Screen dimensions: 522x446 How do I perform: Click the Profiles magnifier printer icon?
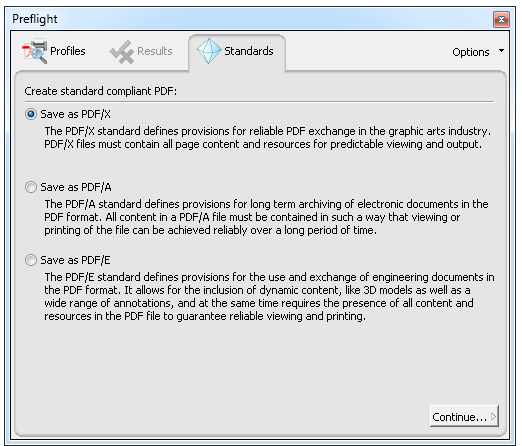tap(35, 51)
